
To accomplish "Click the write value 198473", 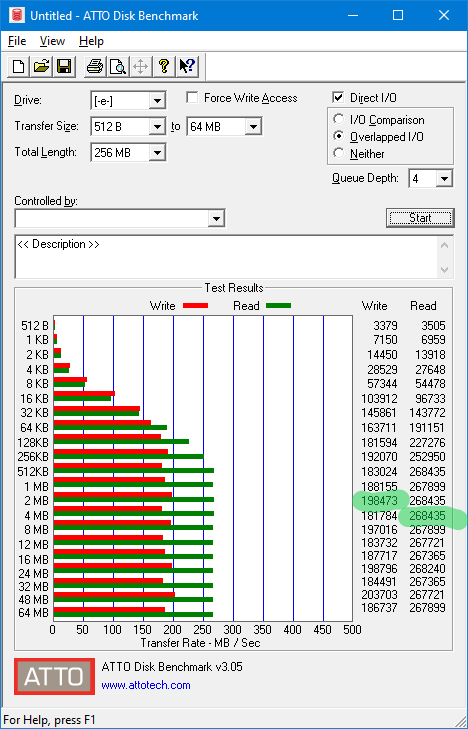I will tap(380, 501).
